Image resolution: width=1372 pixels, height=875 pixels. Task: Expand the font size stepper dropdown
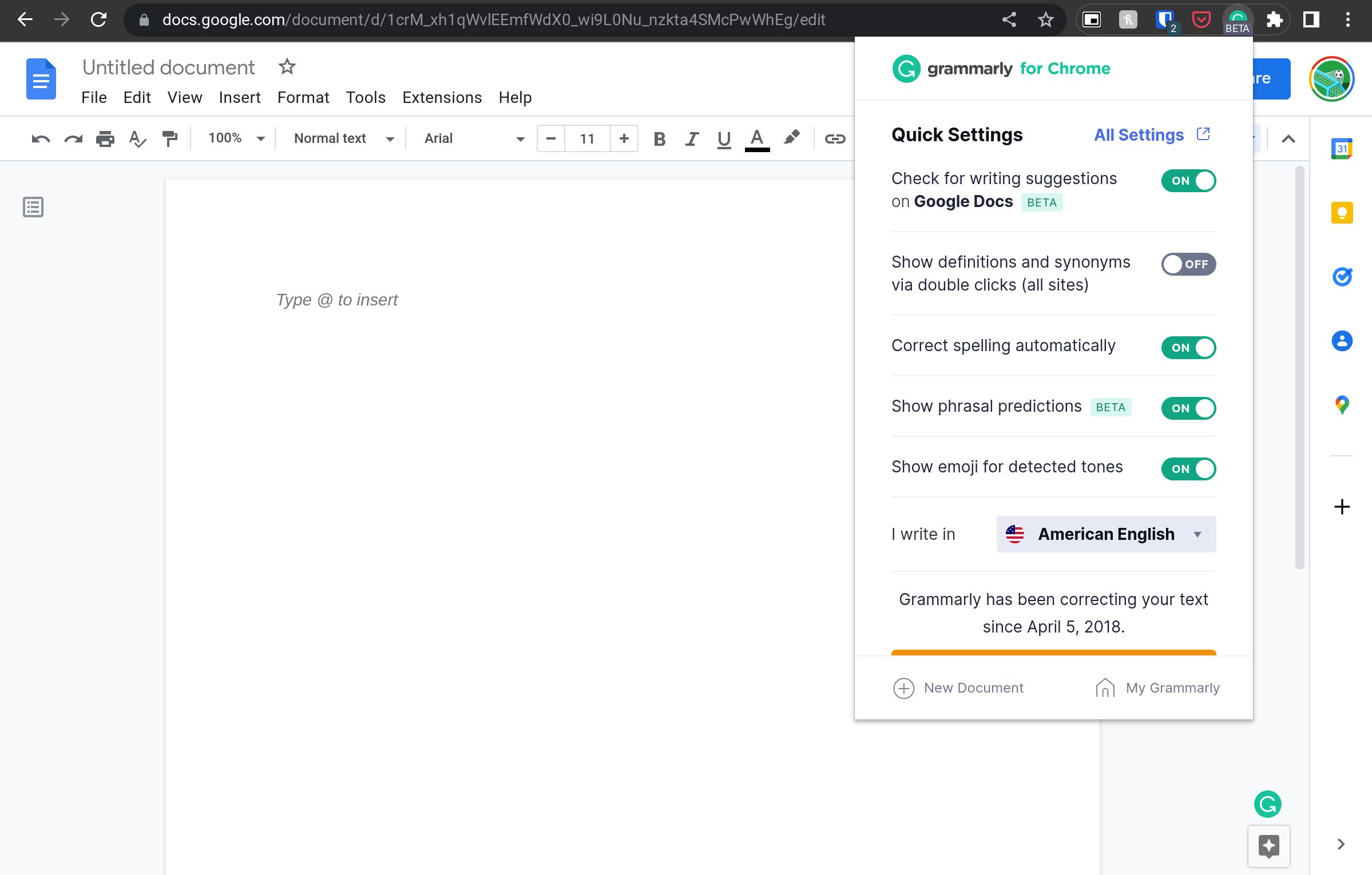[x=587, y=138]
